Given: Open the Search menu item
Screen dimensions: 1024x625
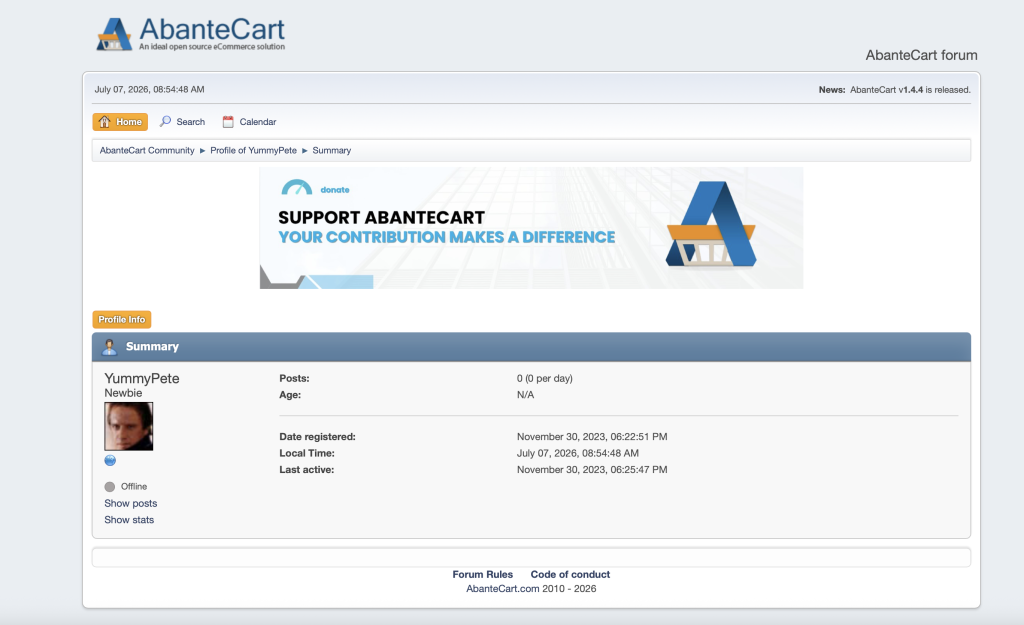Looking at the screenshot, I should [183, 121].
